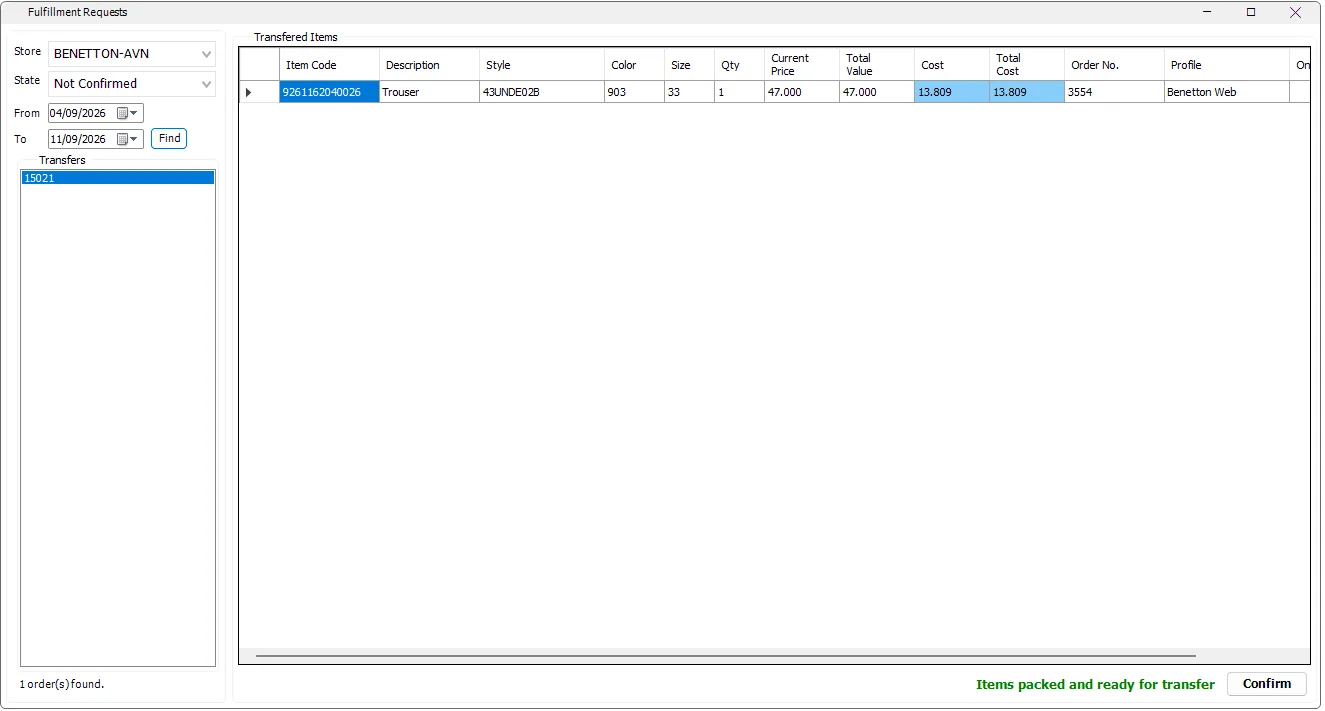This screenshot has height=711, width=1325.
Task: Click the Profile column header
Action: (1227, 65)
